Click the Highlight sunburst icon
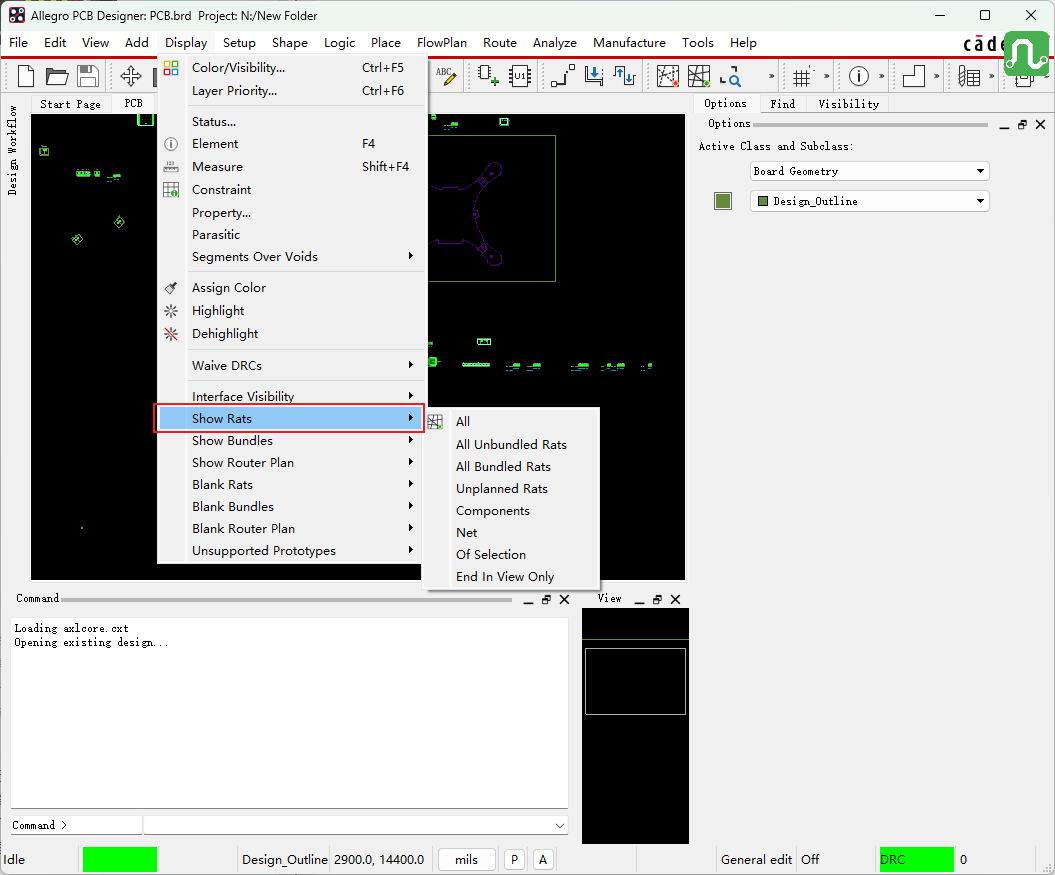Screen dimensions: 1055x875 coord(171,311)
